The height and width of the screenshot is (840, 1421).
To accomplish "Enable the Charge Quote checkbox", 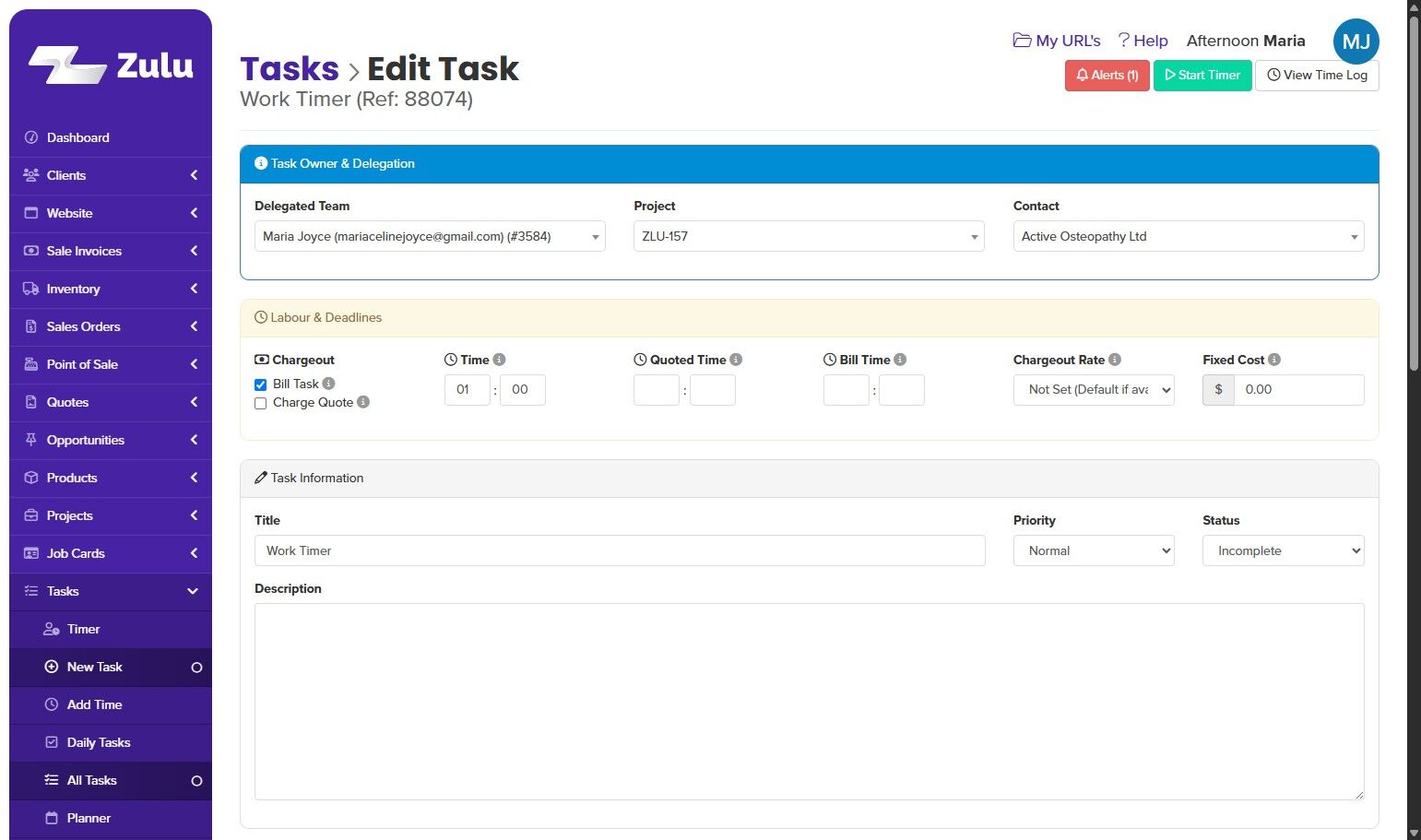I will tap(261, 403).
